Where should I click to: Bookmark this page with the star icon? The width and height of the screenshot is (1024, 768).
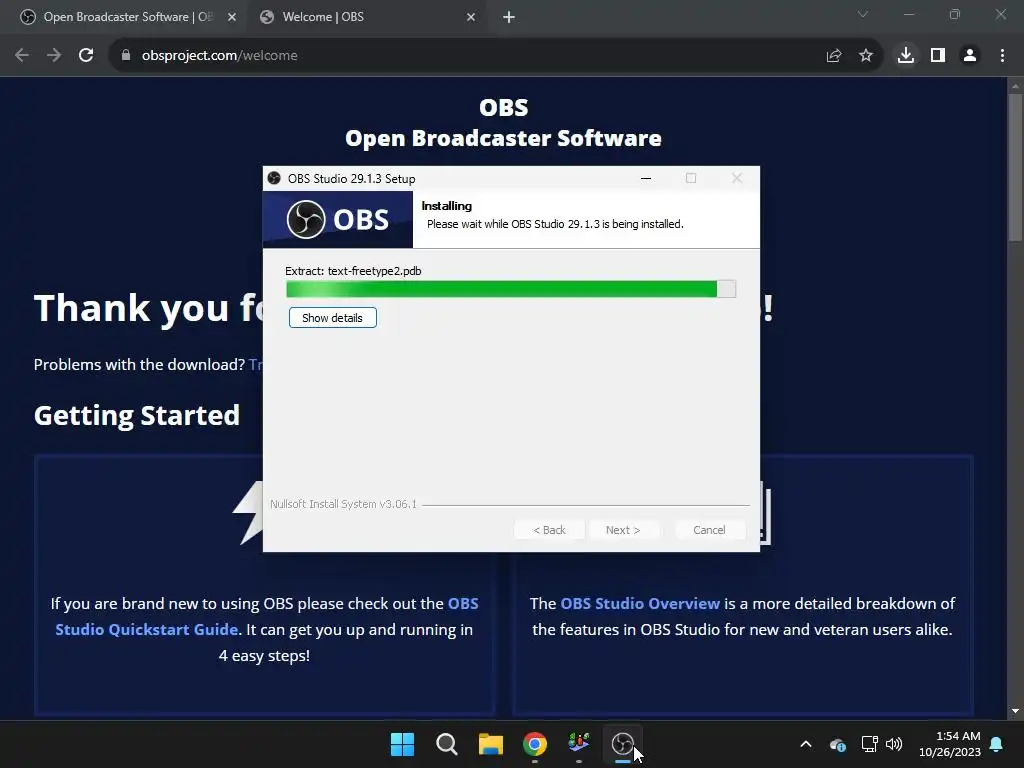(x=866, y=56)
